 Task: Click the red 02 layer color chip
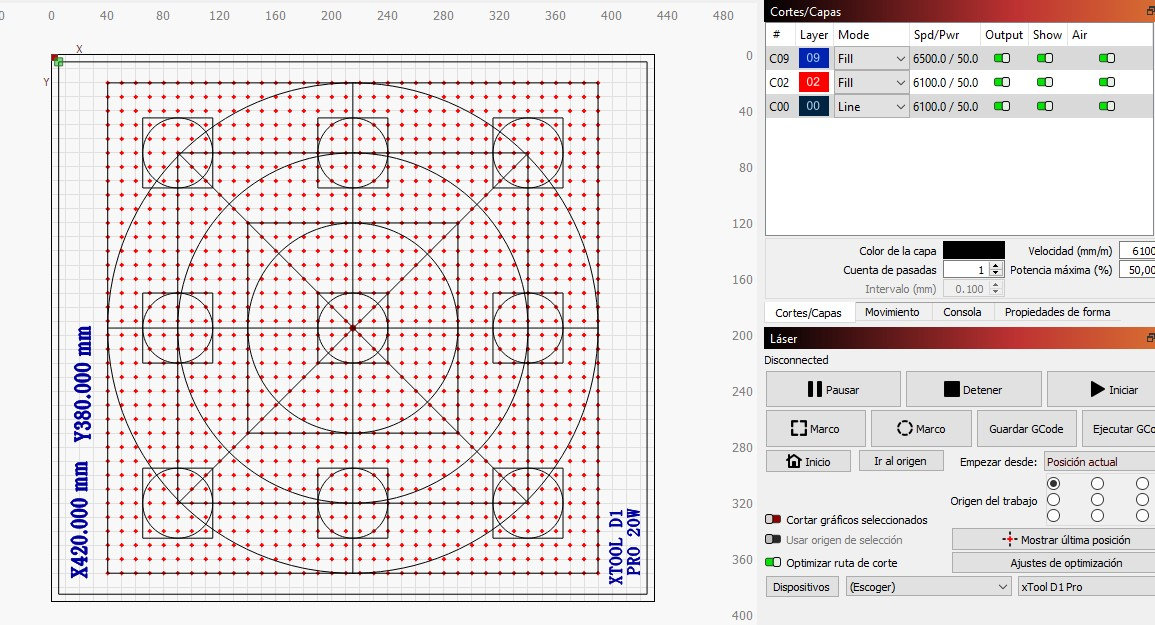[x=813, y=82]
